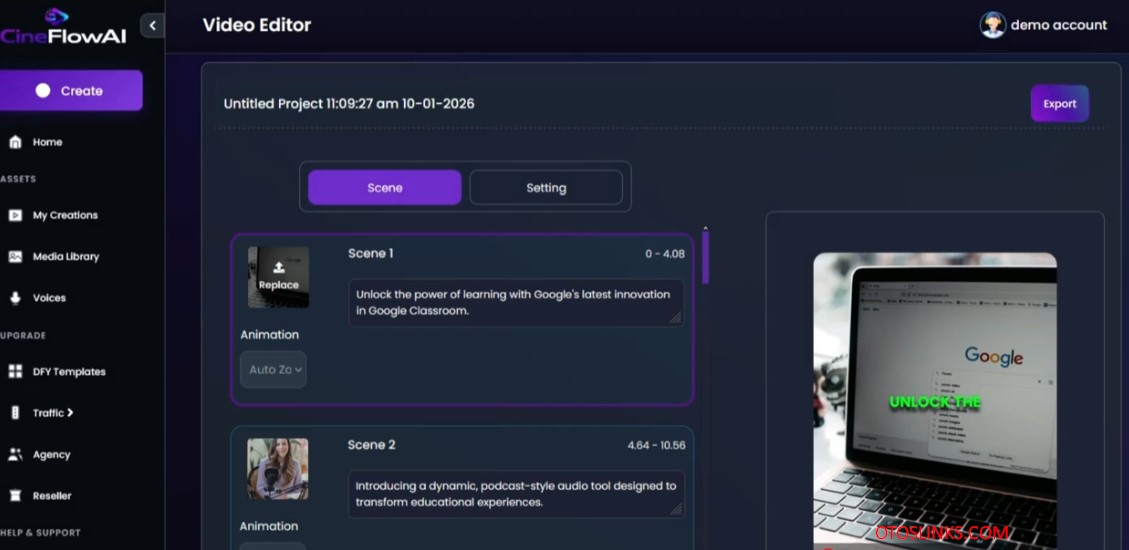Click the DFY Templates grid icon
This screenshot has height=550, width=1129.
pos(15,371)
